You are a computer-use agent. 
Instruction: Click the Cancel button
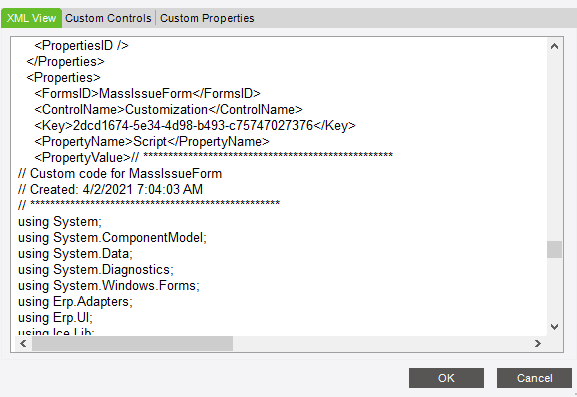534,378
